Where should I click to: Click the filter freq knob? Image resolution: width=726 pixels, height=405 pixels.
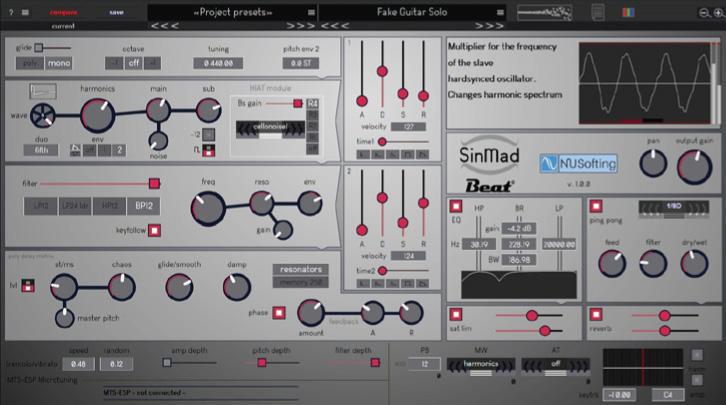(x=208, y=209)
